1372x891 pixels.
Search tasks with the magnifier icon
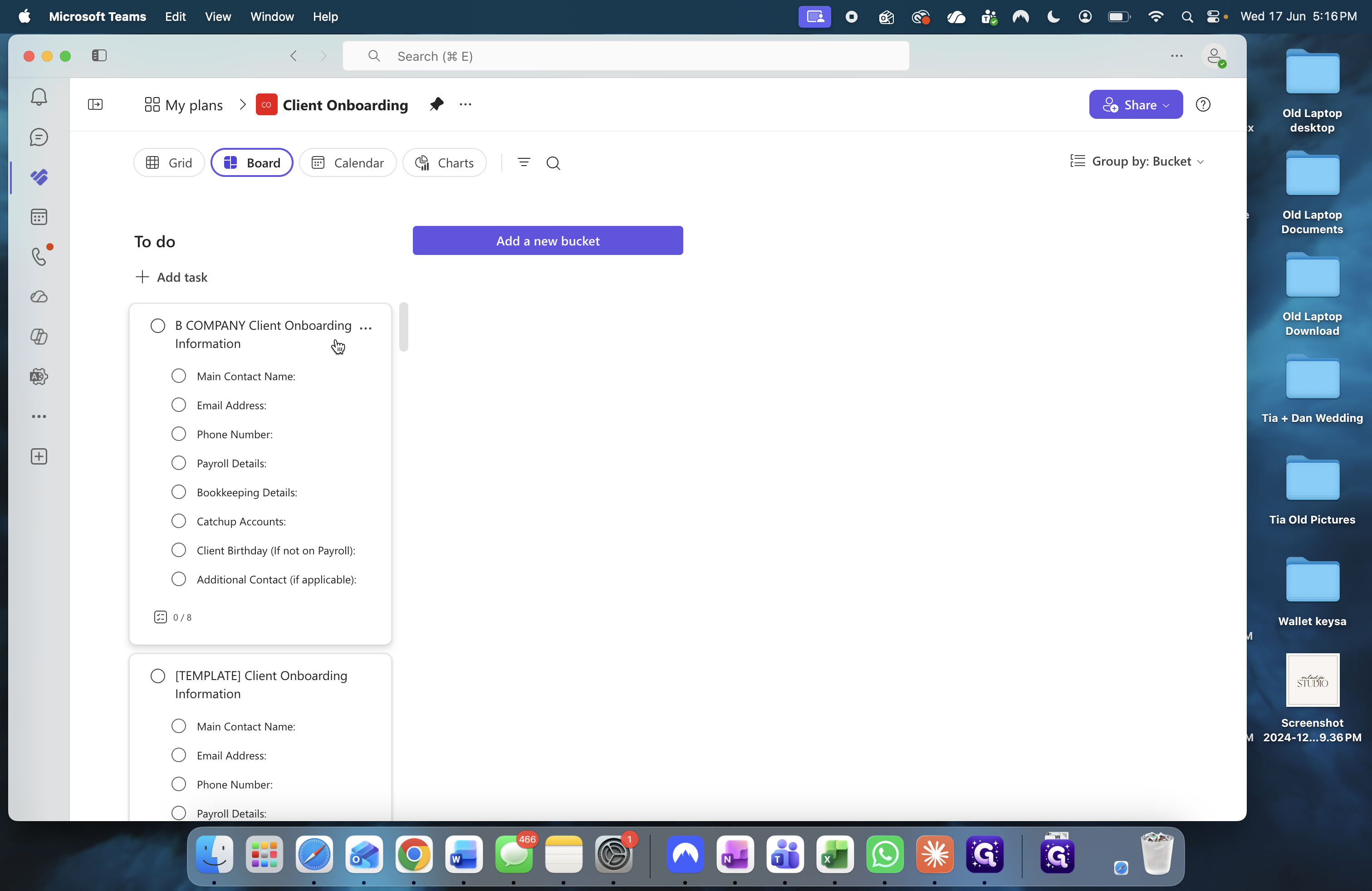click(x=554, y=163)
